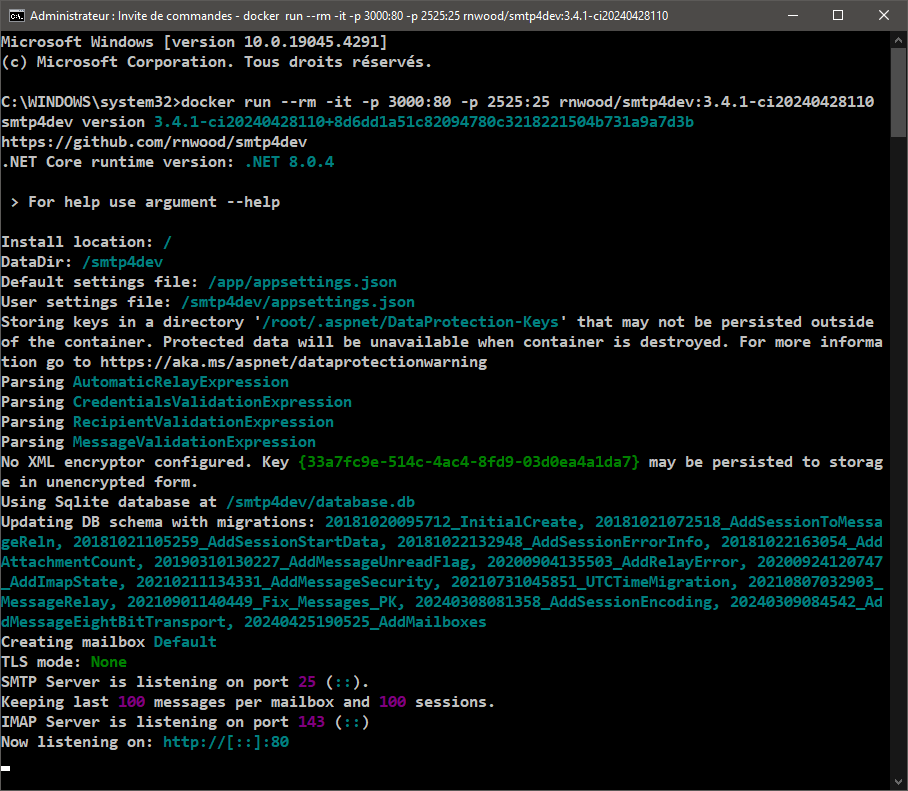
Task: Click the /root/.aspnet/DataProtection-Keys path
Action: [x=411, y=322]
